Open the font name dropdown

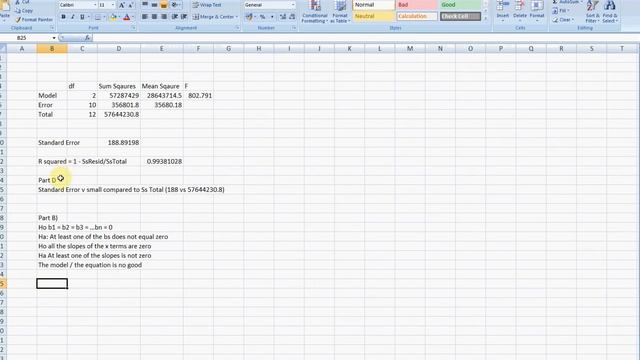click(95, 5)
